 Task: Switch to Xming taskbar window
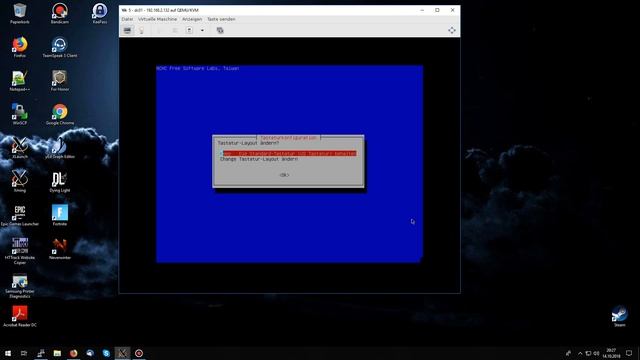click(x=122, y=353)
